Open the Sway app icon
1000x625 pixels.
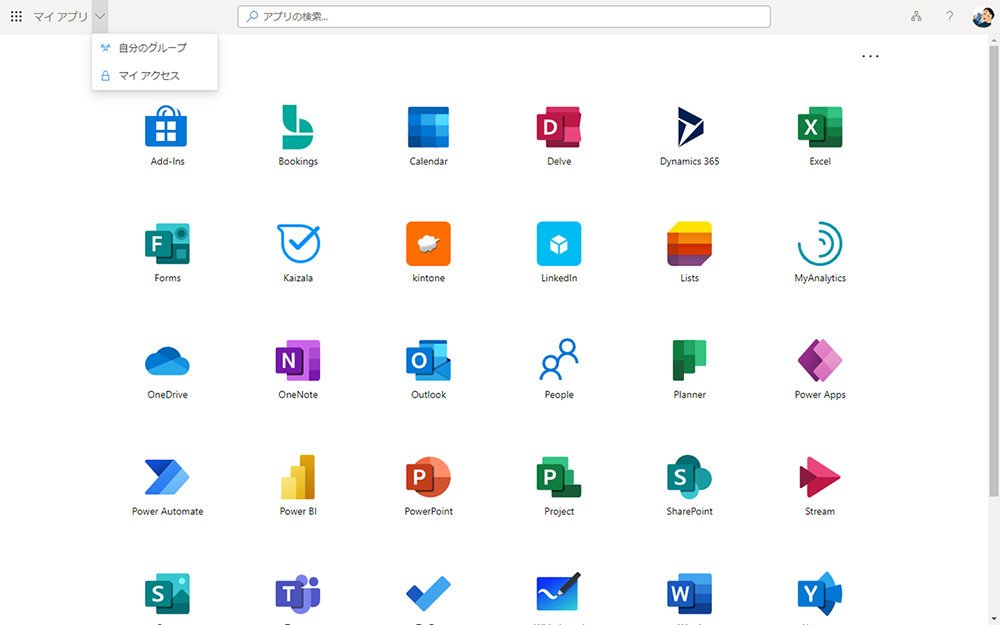coord(167,594)
